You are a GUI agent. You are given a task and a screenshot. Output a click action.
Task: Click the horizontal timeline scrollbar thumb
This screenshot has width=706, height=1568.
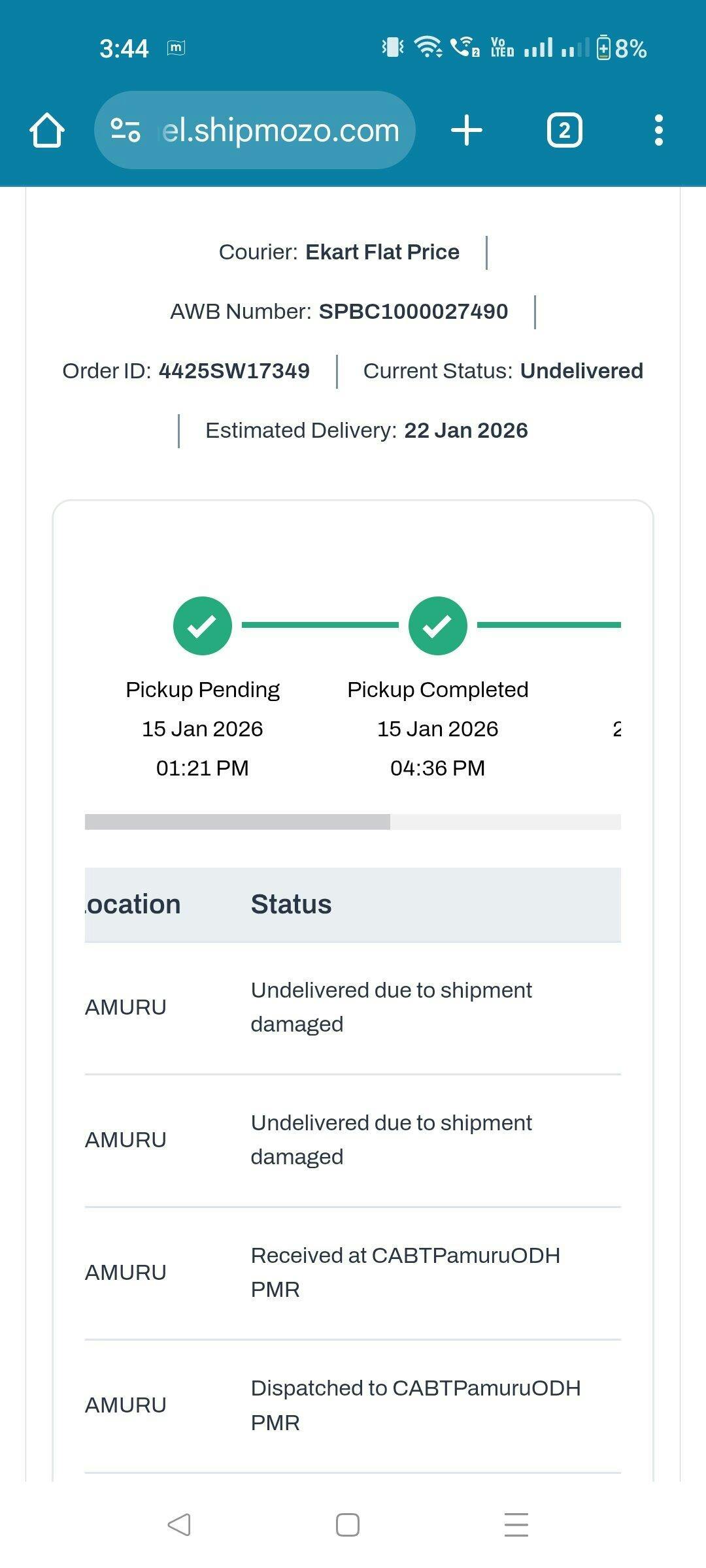(237, 822)
